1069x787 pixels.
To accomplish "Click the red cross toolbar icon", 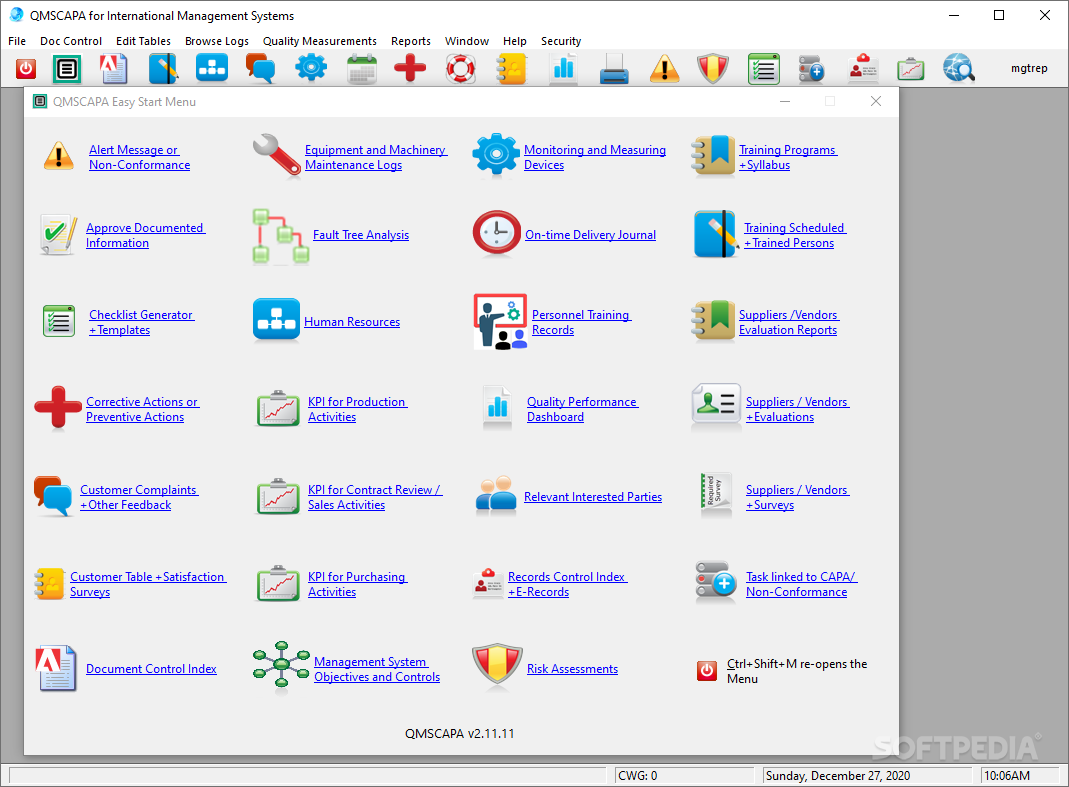I will 410,68.
